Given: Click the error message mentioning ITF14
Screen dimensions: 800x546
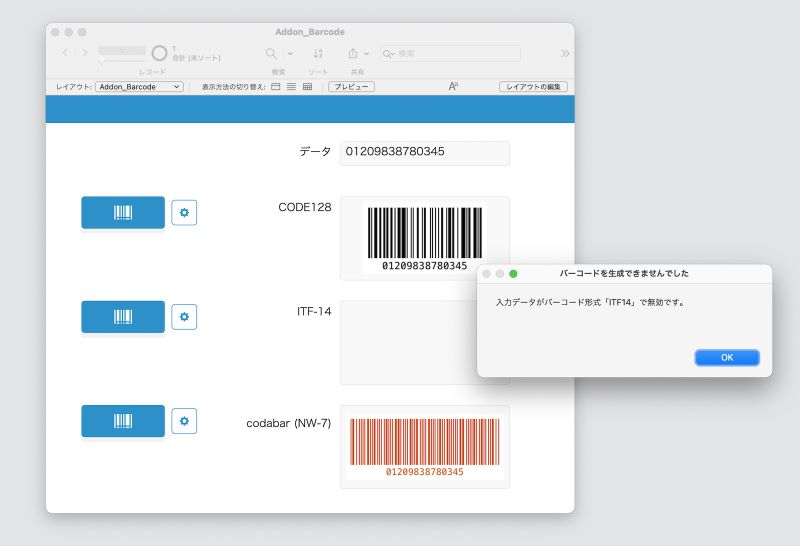Looking at the screenshot, I should [x=590, y=302].
